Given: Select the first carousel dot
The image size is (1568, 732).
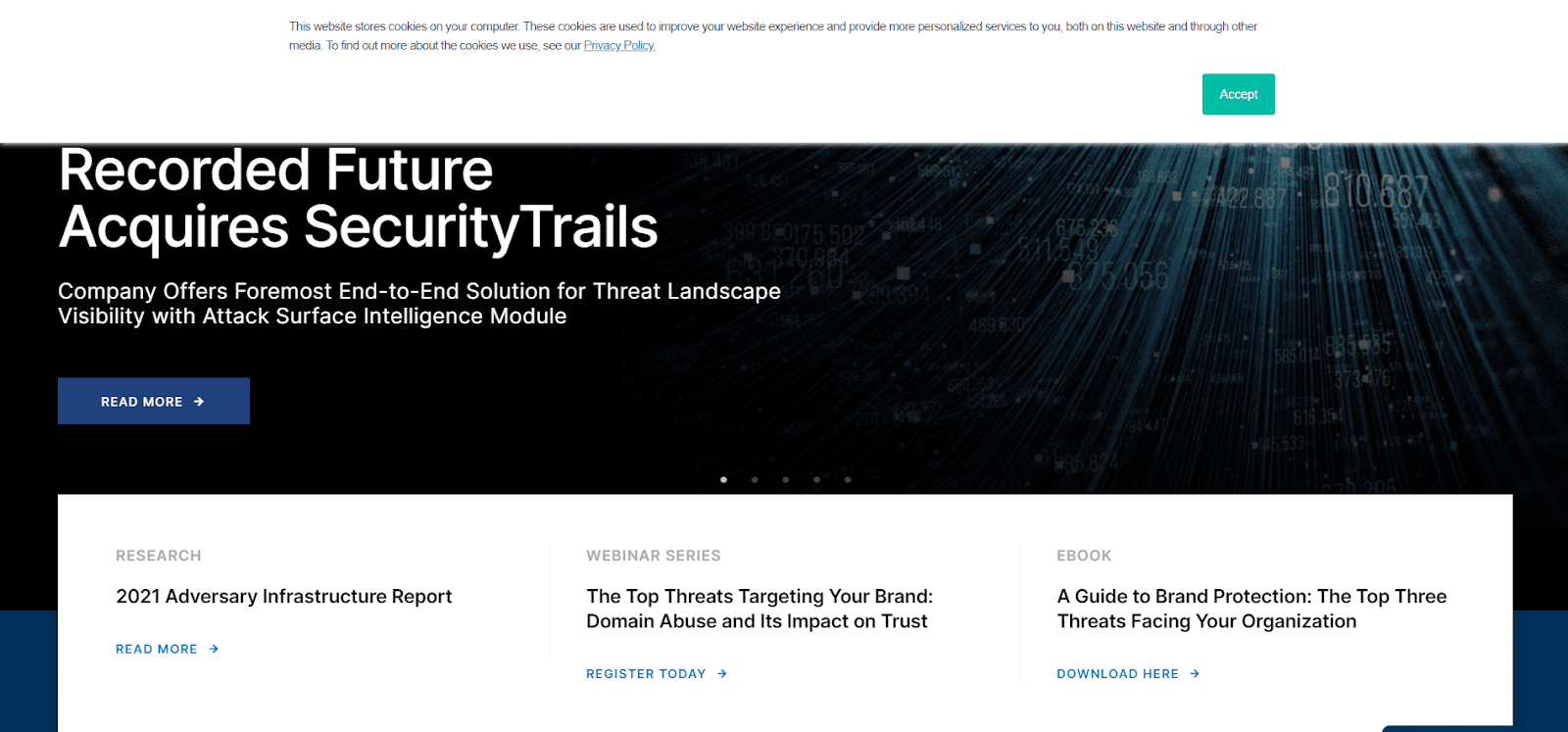Looking at the screenshot, I should pos(723,480).
